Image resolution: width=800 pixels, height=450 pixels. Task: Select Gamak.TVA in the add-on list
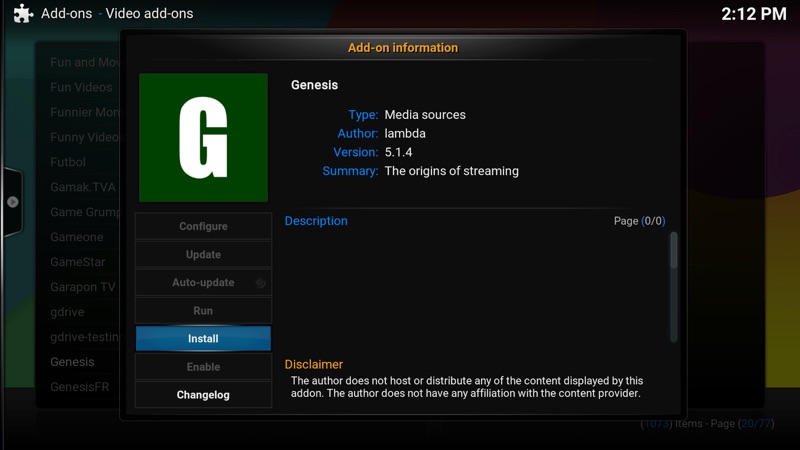click(83, 187)
